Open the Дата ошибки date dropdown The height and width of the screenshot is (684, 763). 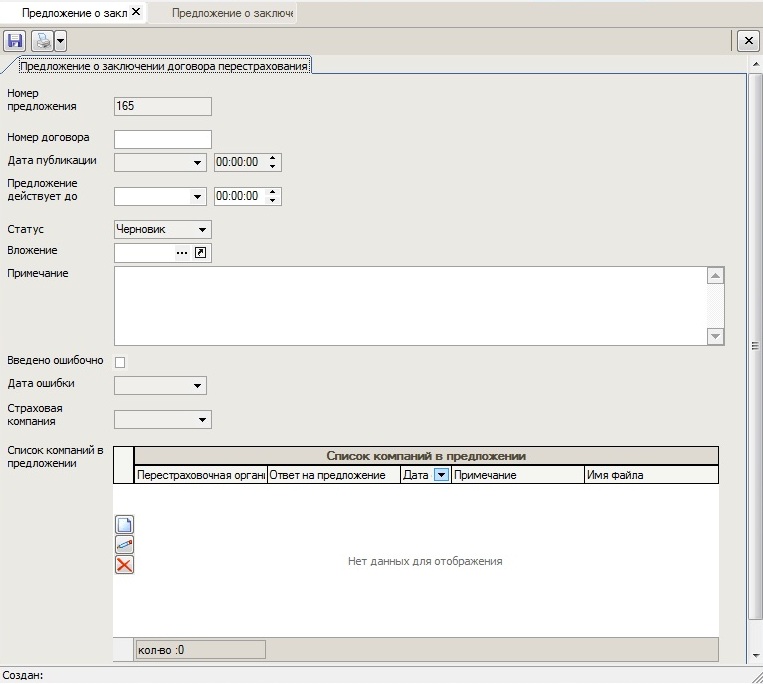(196, 386)
